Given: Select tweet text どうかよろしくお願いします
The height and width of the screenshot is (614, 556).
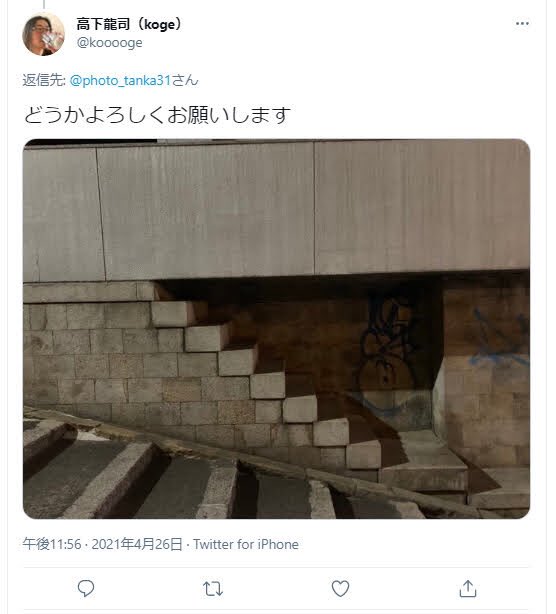Looking at the screenshot, I should (x=157, y=115).
